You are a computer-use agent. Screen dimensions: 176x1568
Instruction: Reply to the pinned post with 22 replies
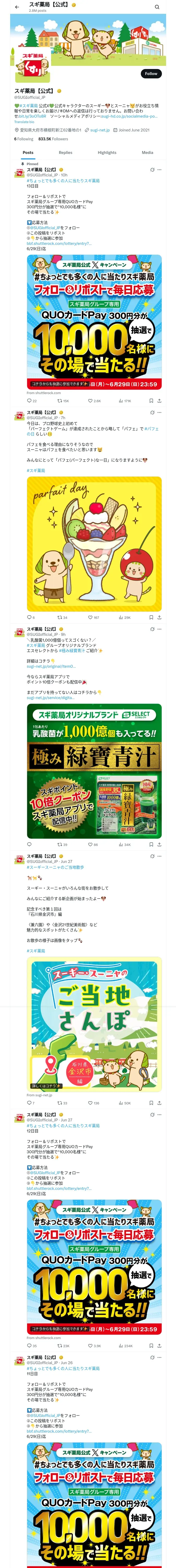click(x=32, y=401)
